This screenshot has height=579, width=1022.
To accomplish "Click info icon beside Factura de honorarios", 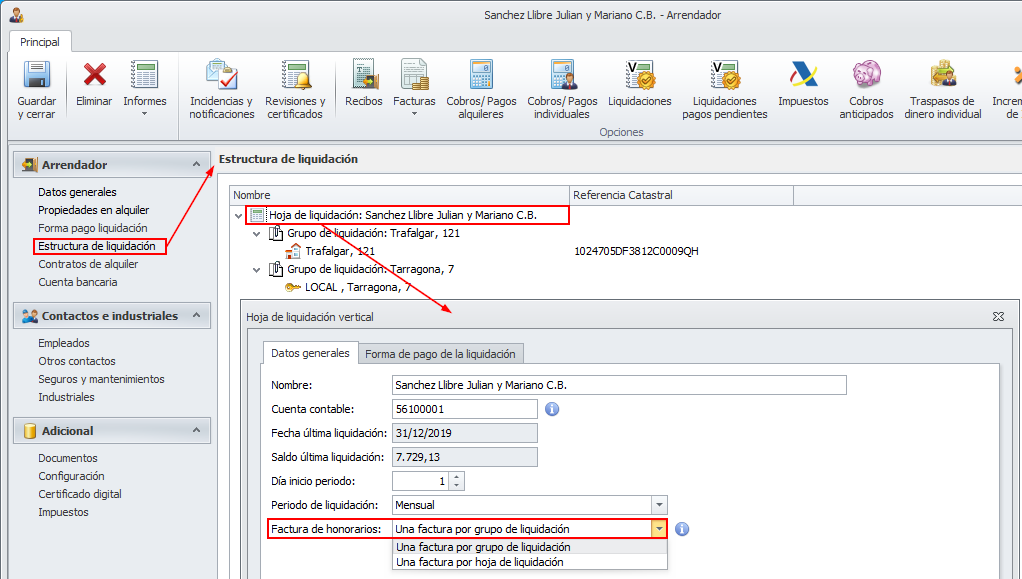I will click(x=682, y=529).
